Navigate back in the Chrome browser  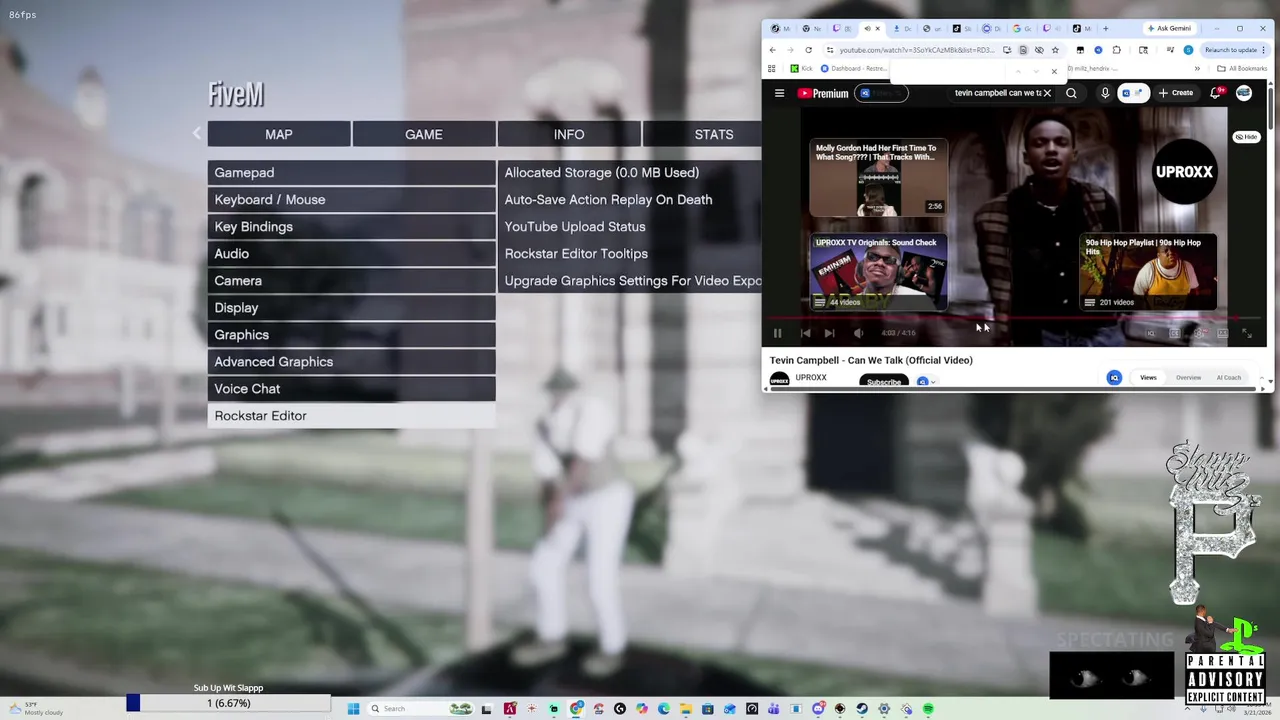pyautogui.click(x=773, y=50)
